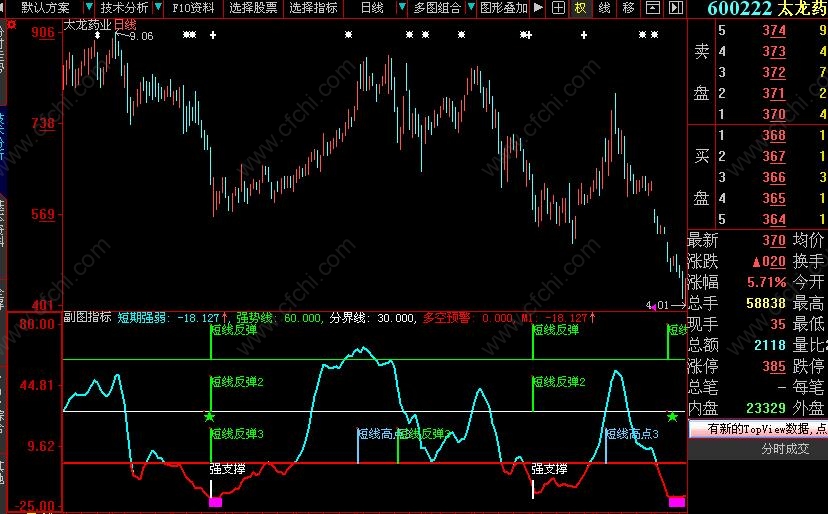Click the 涨停 385 value
This screenshot has height=514, width=828.
coord(774,366)
